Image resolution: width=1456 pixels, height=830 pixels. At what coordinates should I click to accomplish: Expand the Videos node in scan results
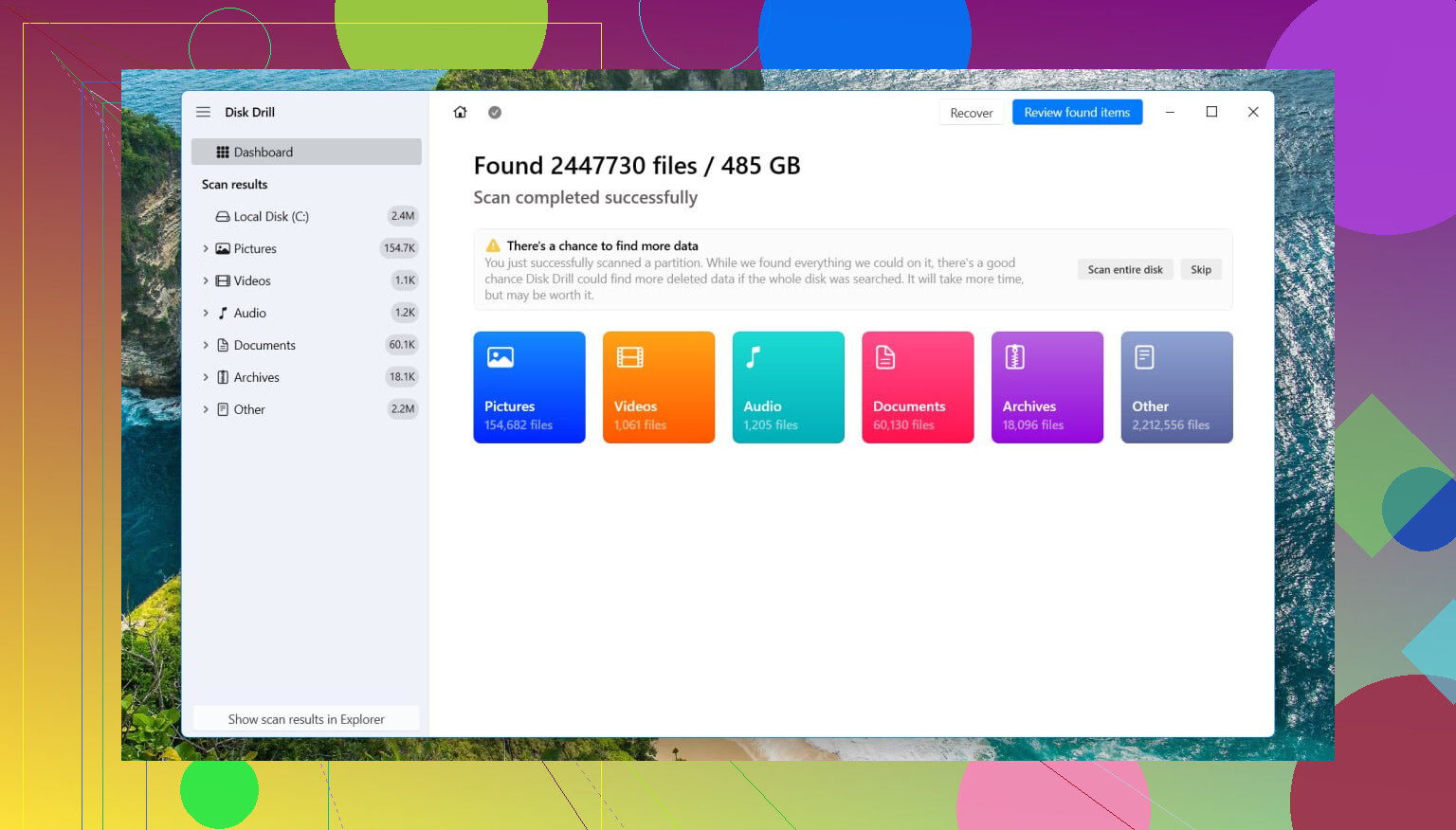[x=206, y=280]
